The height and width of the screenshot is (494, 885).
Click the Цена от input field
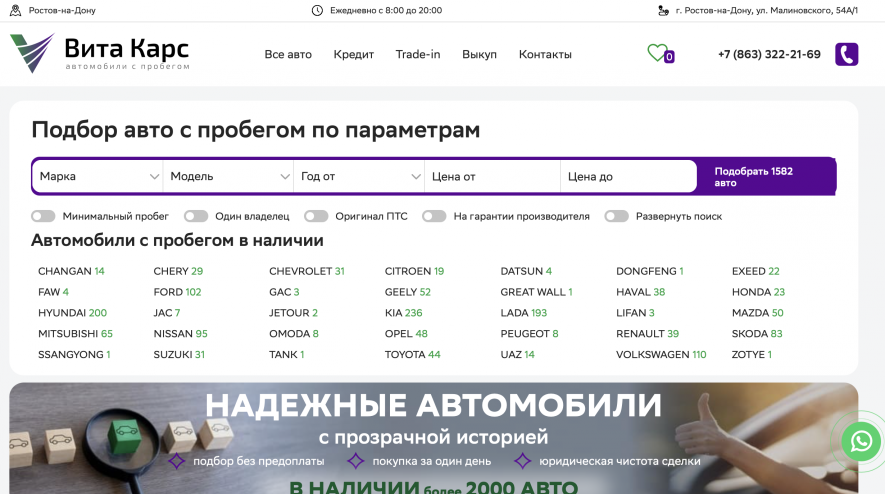(x=492, y=177)
